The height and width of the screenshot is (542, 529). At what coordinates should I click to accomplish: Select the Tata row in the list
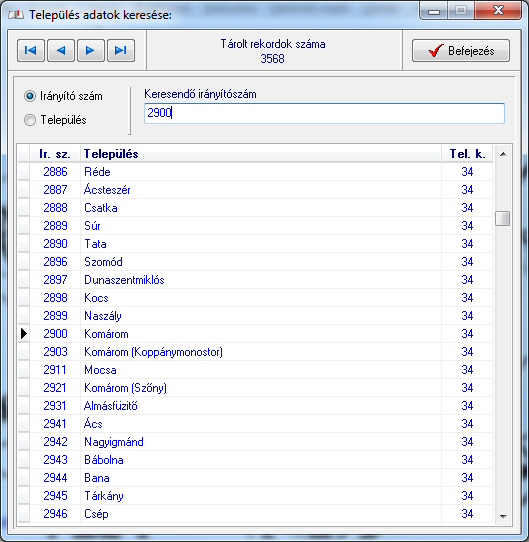pyautogui.click(x=255, y=244)
